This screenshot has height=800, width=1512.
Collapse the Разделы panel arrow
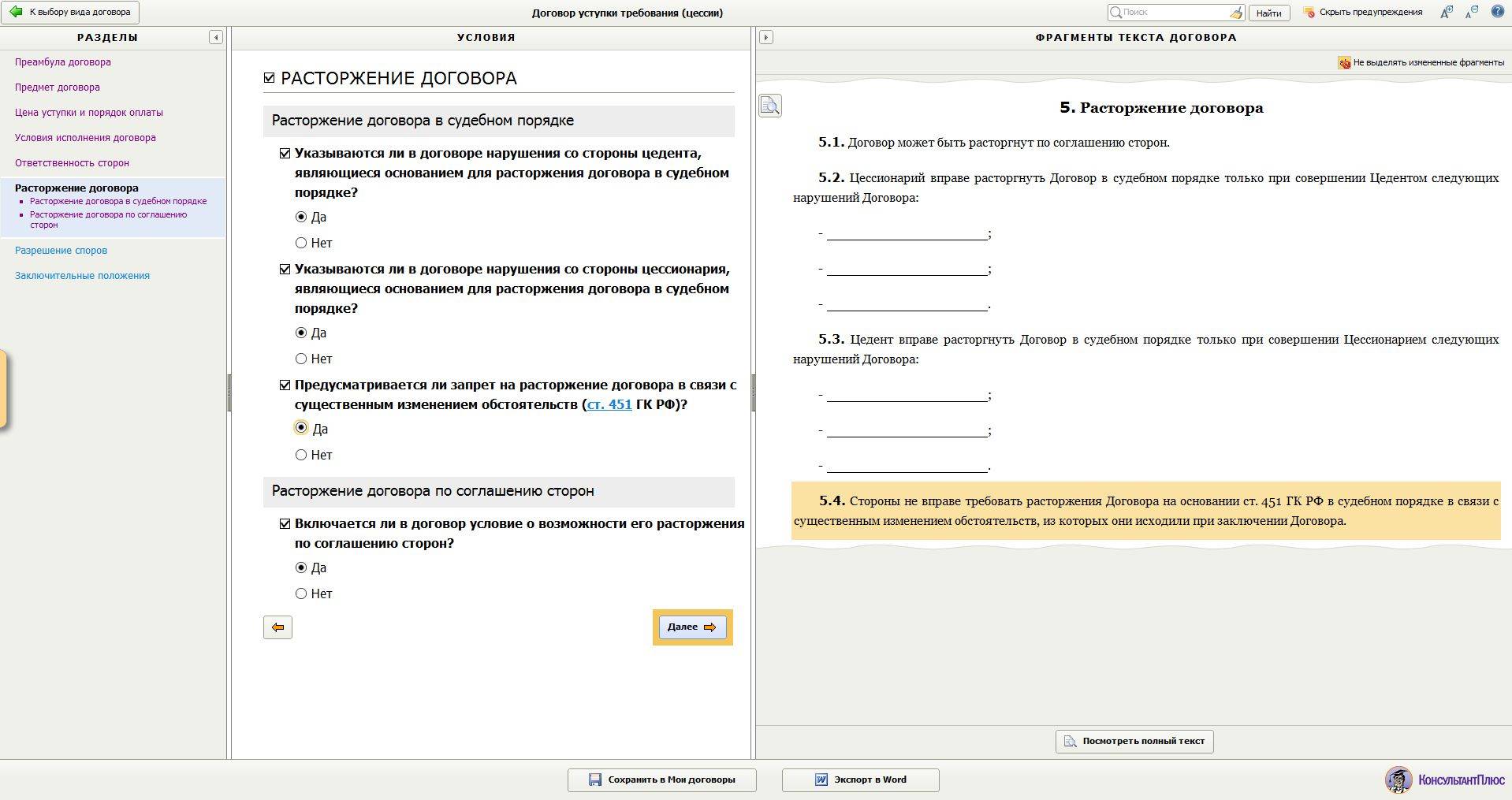(215, 37)
